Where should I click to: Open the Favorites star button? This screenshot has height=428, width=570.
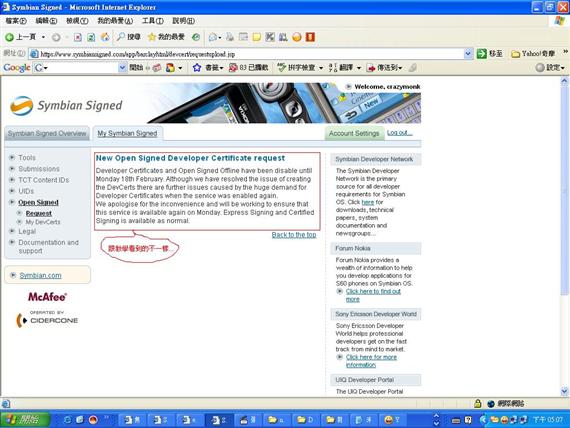click(166, 37)
